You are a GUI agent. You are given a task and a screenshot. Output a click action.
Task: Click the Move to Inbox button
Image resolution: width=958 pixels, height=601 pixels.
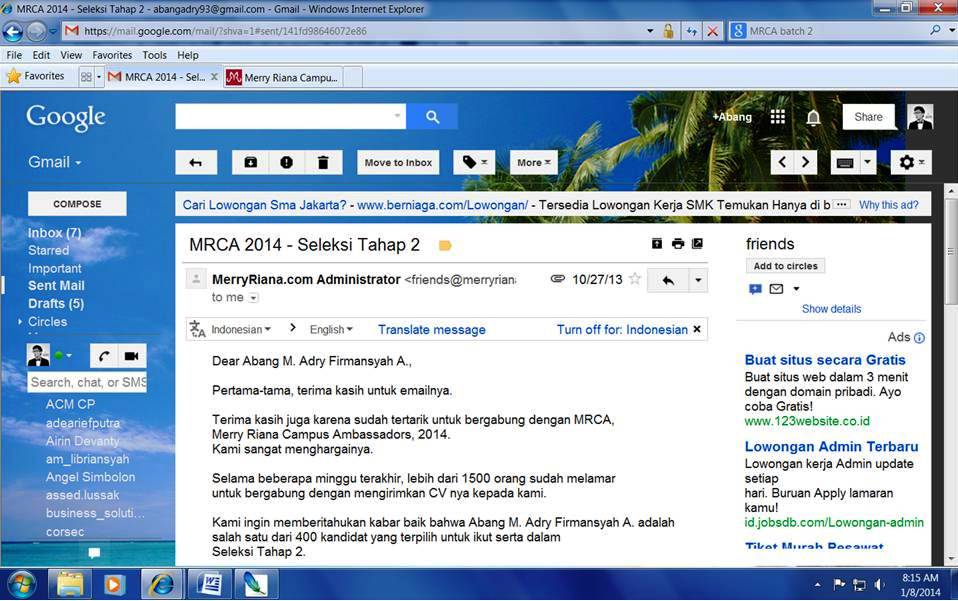pyautogui.click(x=398, y=162)
